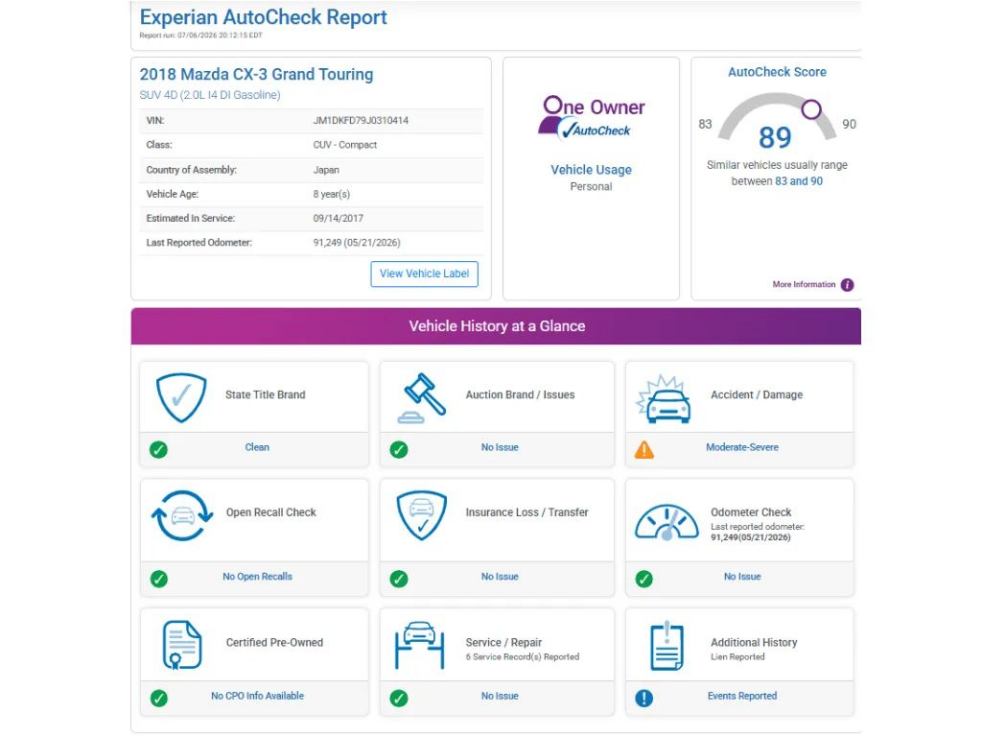Screen dimensions: 982x737
Task: Click the AutoCheck Score gauge marker
Action: tap(811, 110)
